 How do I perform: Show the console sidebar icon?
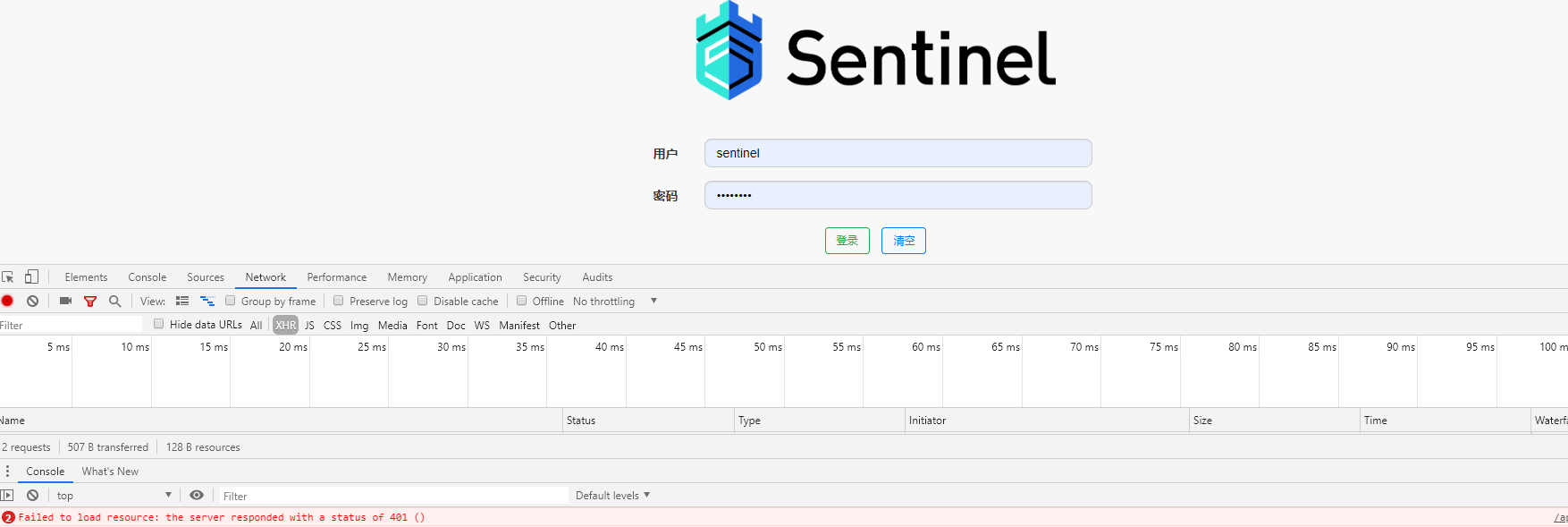(x=7, y=495)
